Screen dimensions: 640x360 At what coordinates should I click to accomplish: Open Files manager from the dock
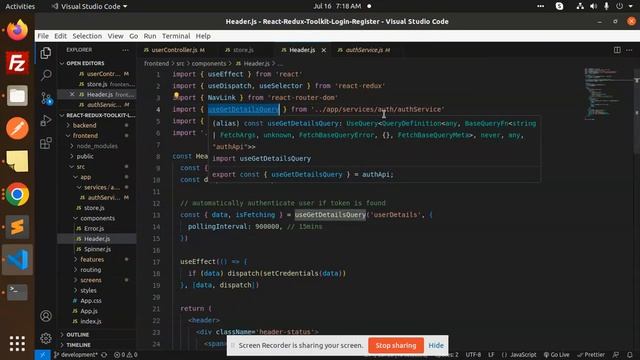pyautogui.click(x=17, y=96)
